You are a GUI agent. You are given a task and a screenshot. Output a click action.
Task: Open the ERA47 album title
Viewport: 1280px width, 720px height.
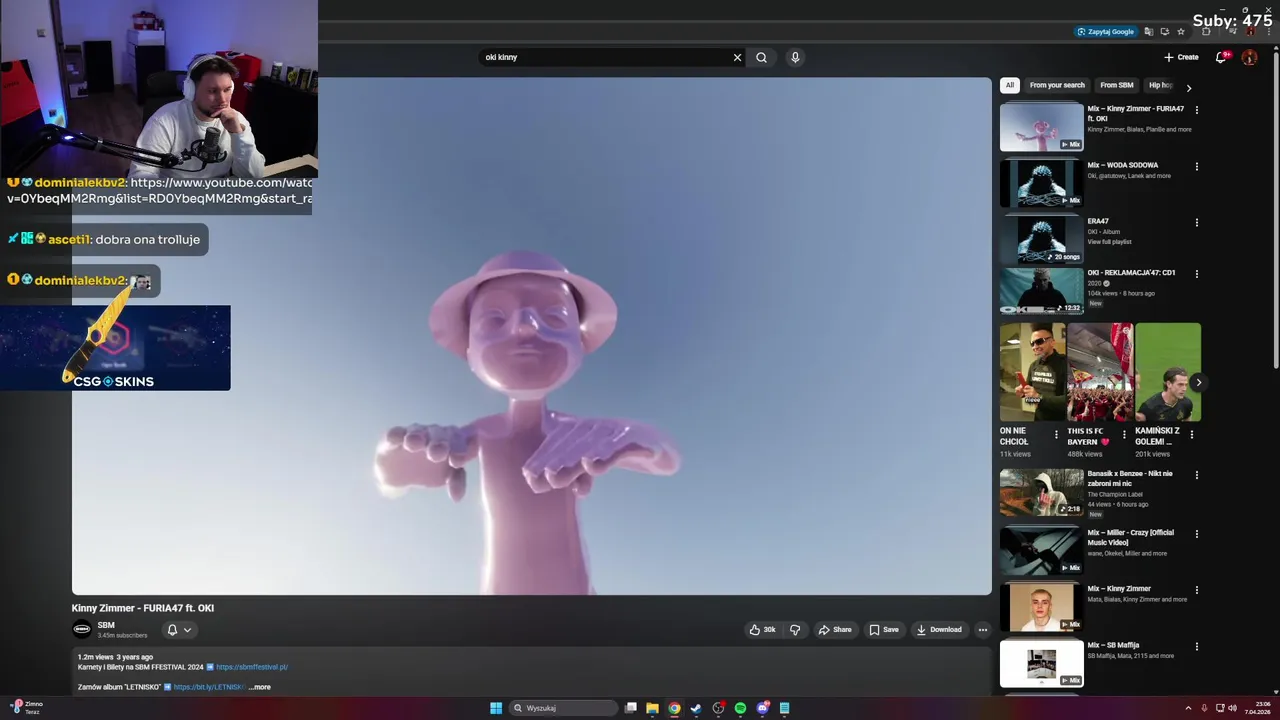(1098, 221)
